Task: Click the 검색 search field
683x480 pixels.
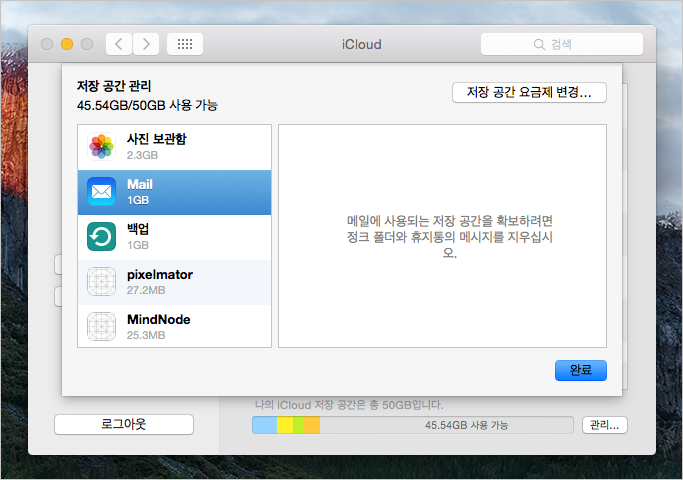Action: point(561,44)
